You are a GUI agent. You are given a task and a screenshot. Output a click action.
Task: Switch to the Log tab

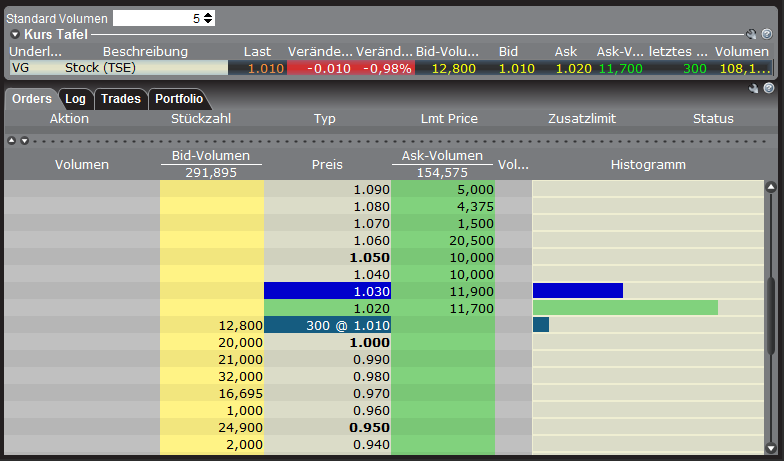click(75, 99)
